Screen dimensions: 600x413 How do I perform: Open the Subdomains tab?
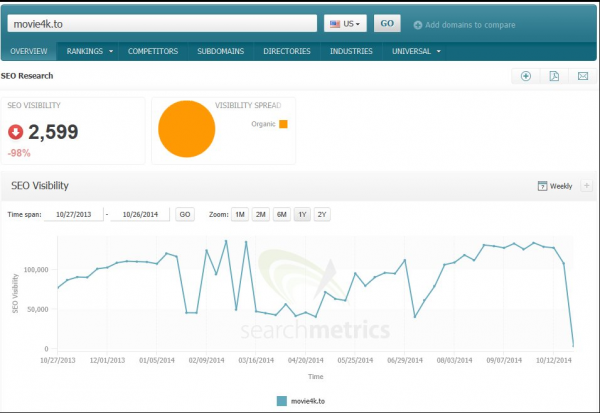tap(221, 51)
